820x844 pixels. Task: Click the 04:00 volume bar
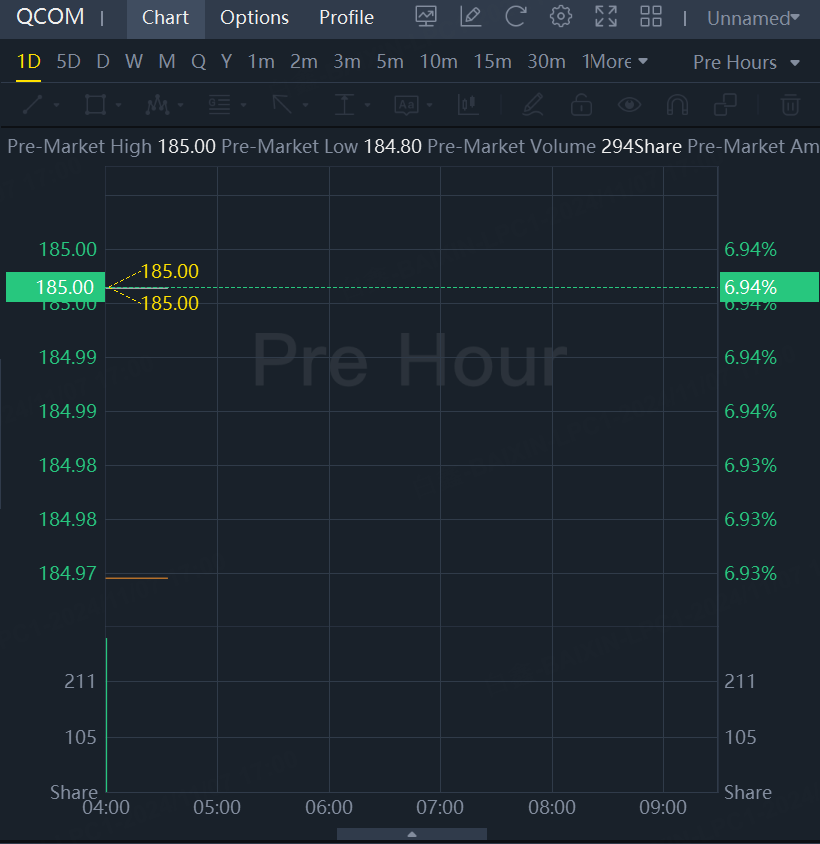coord(107,715)
